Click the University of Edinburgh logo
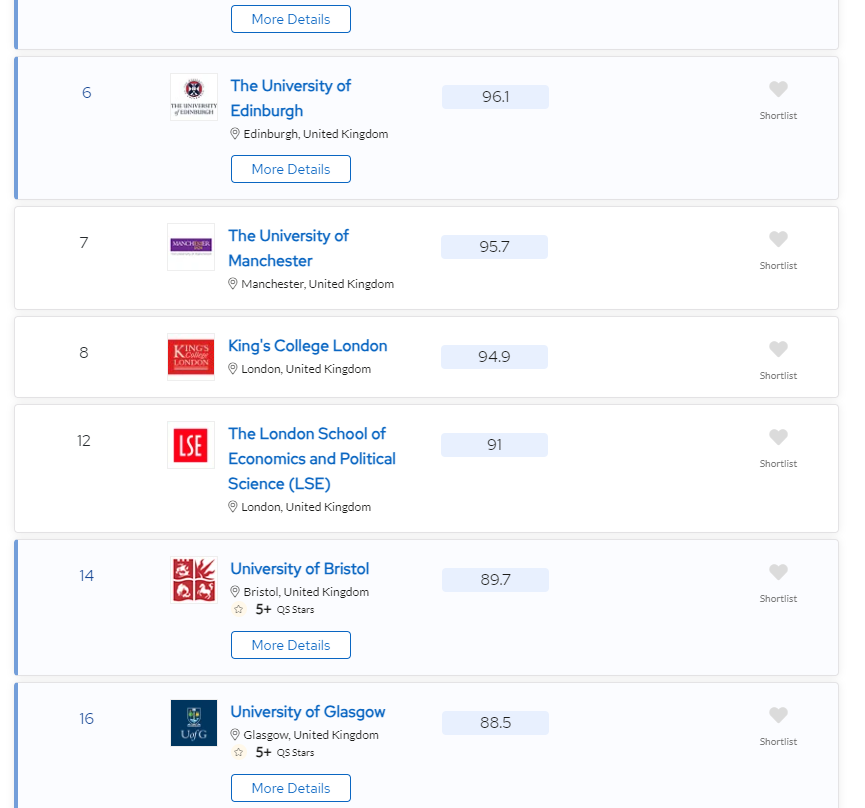This screenshot has height=808, width=865. pyautogui.click(x=194, y=97)
